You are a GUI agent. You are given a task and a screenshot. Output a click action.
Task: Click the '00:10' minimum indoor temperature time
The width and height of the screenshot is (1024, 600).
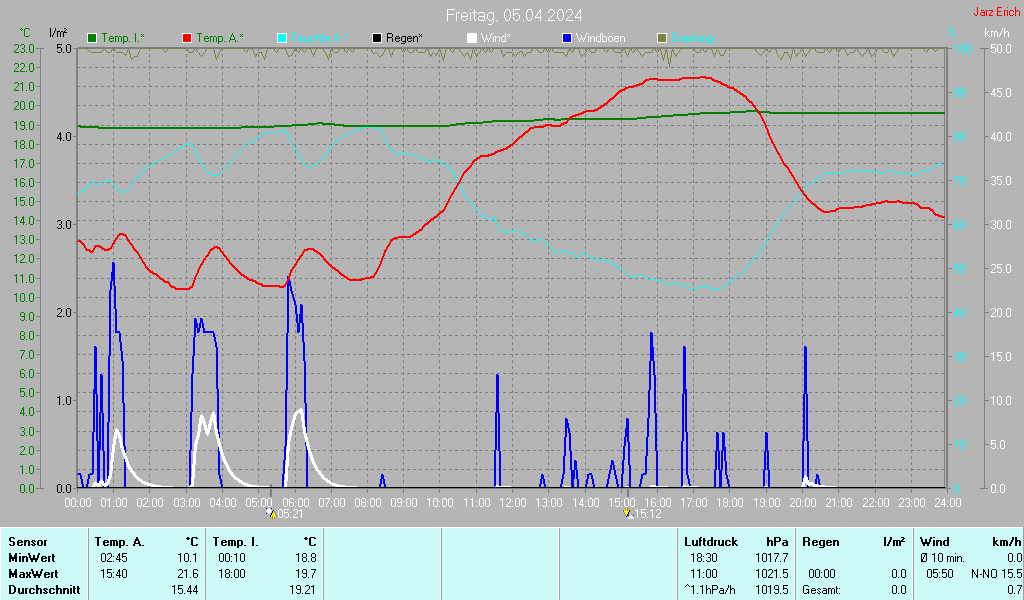tap(231, 558)
